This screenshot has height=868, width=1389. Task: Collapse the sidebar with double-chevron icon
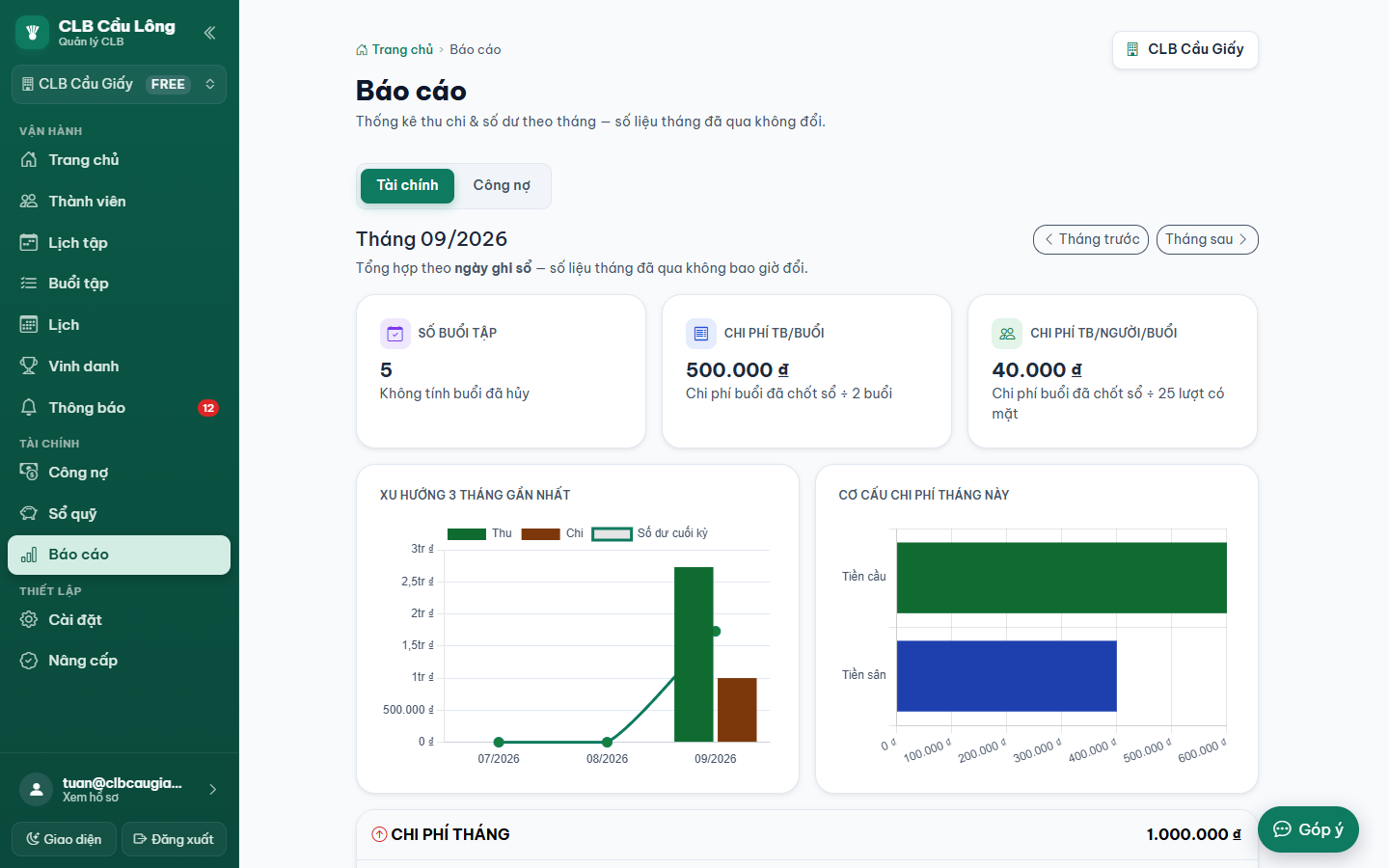coord(209,33)
